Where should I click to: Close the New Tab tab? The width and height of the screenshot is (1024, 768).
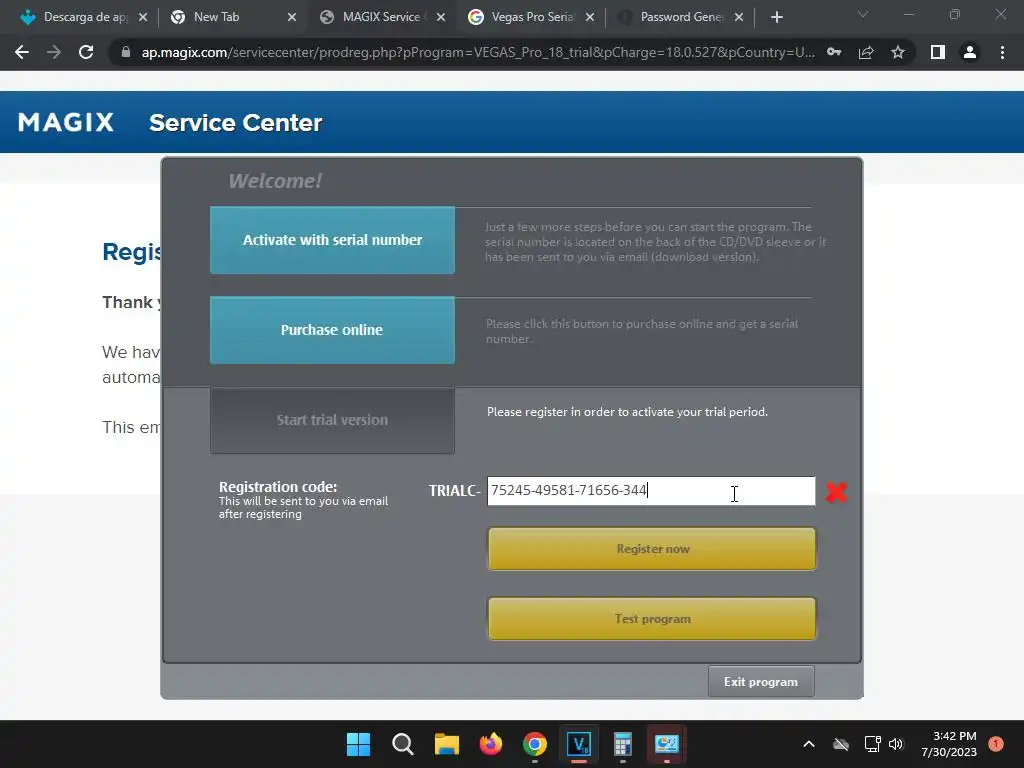point(292,17)
